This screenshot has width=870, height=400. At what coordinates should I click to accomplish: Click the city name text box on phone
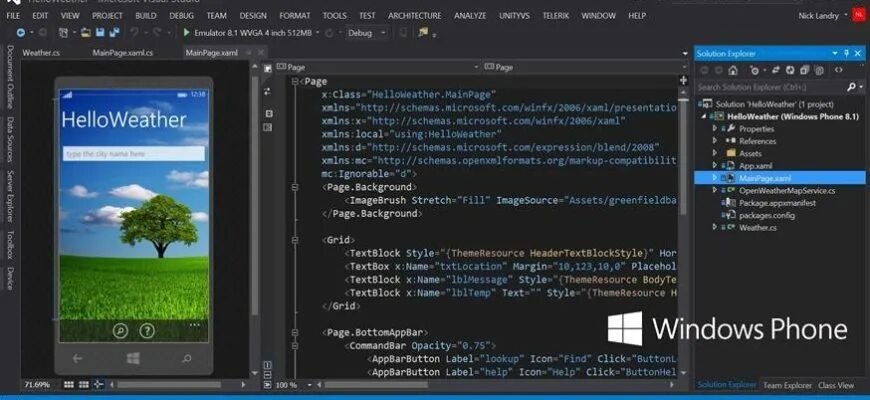pos(134,154)
